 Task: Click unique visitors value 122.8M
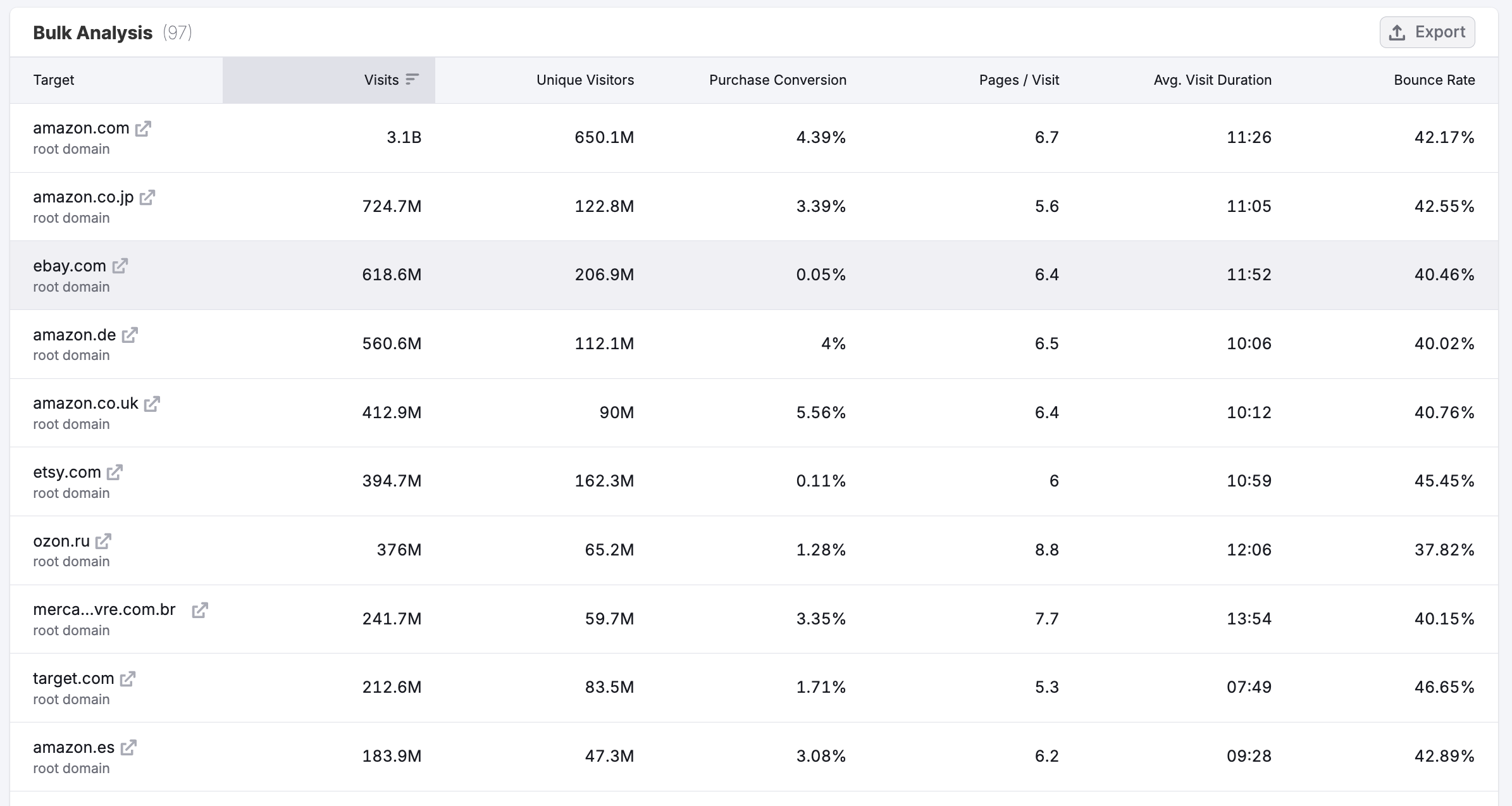604,206
